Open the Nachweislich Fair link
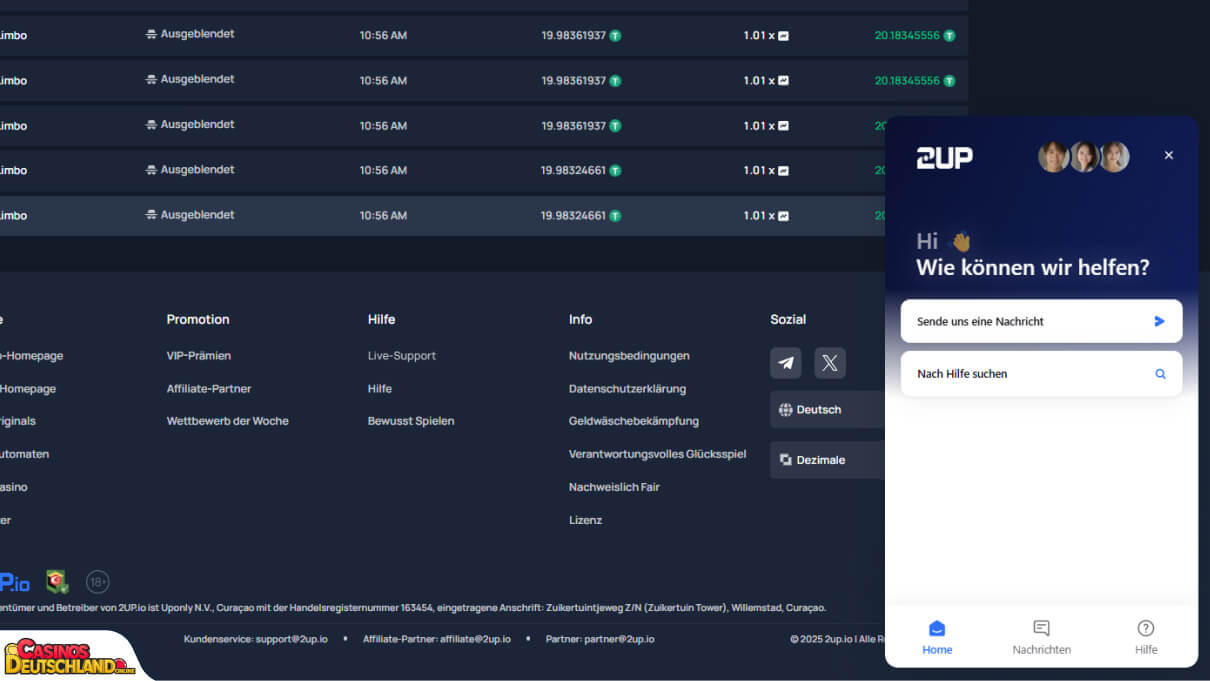1210x681 pixels. (614, 487)
